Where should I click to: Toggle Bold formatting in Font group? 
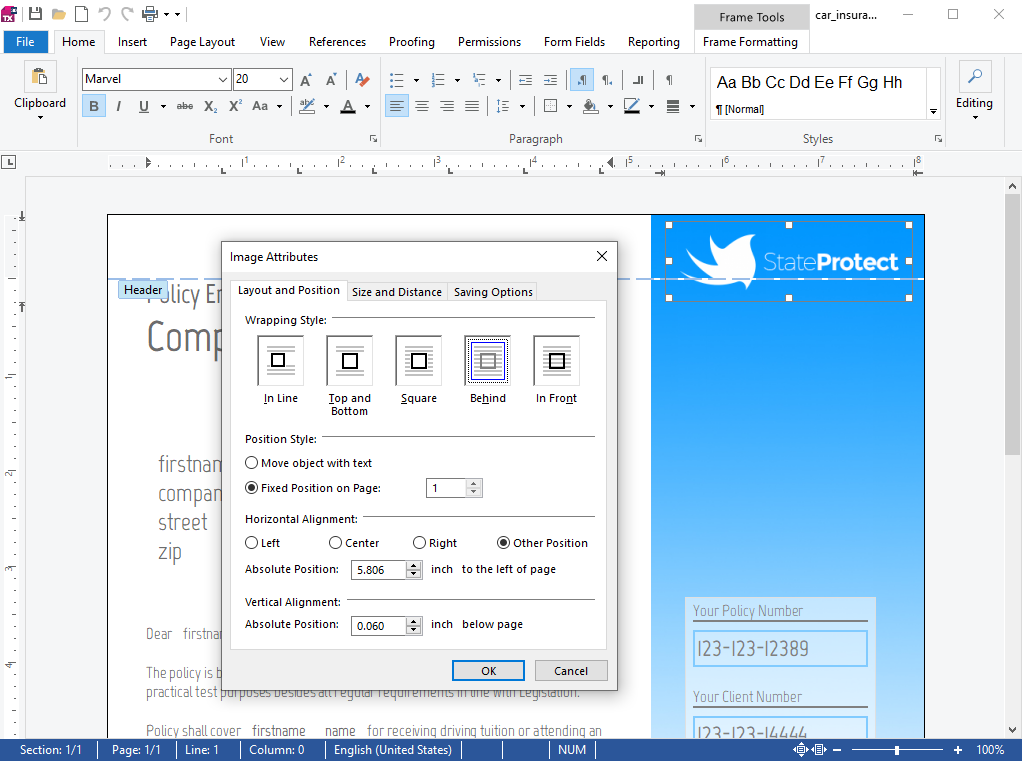coord(94,106)
